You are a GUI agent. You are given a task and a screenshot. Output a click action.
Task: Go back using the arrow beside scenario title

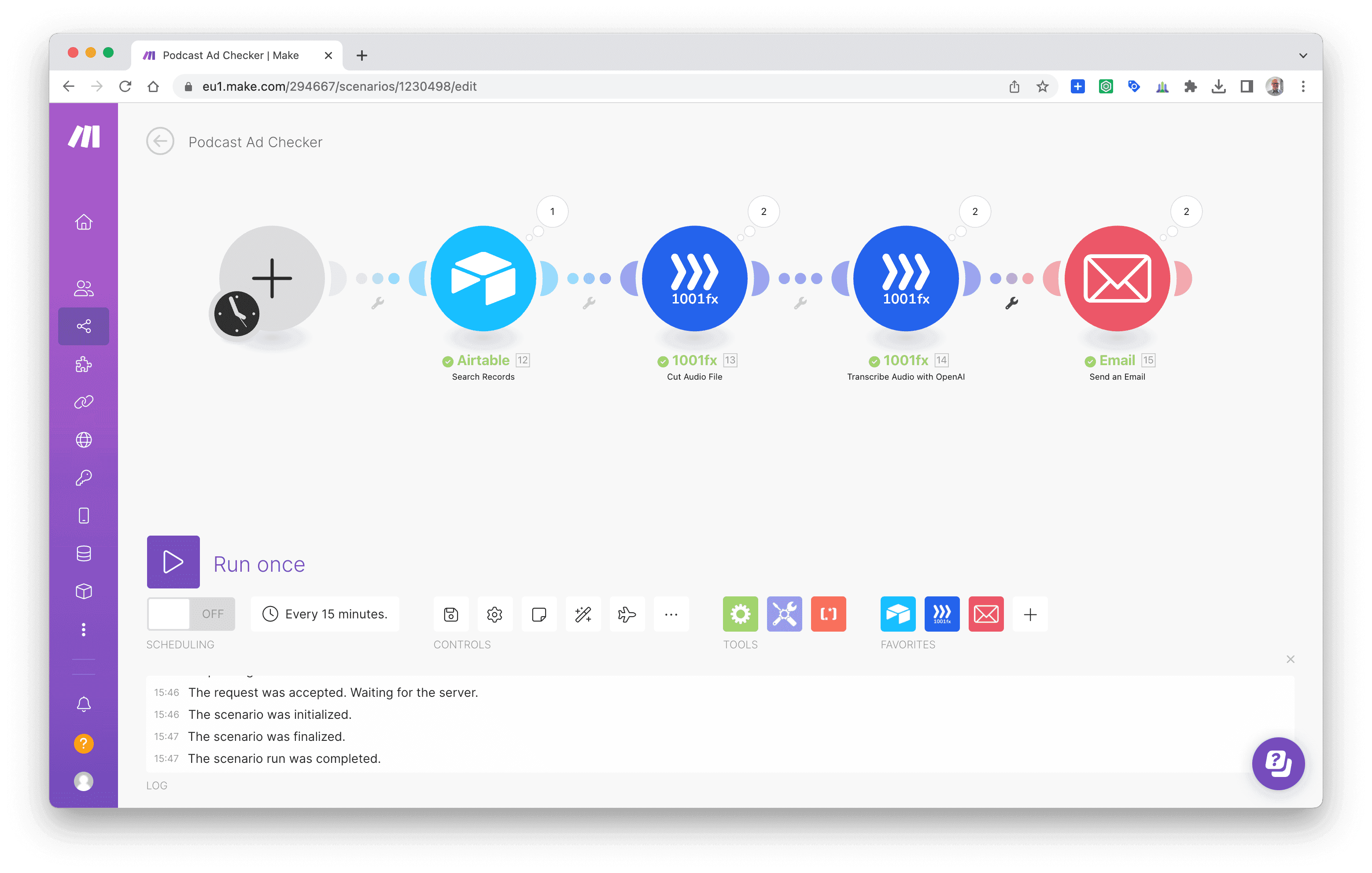click(x=160, y=141)
